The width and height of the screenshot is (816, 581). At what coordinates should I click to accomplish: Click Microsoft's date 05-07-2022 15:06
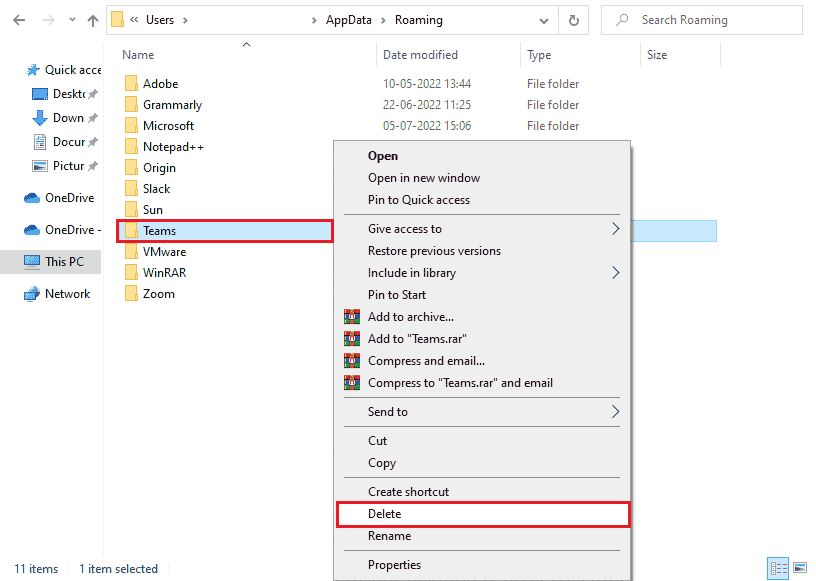click(x=427, y=125)
